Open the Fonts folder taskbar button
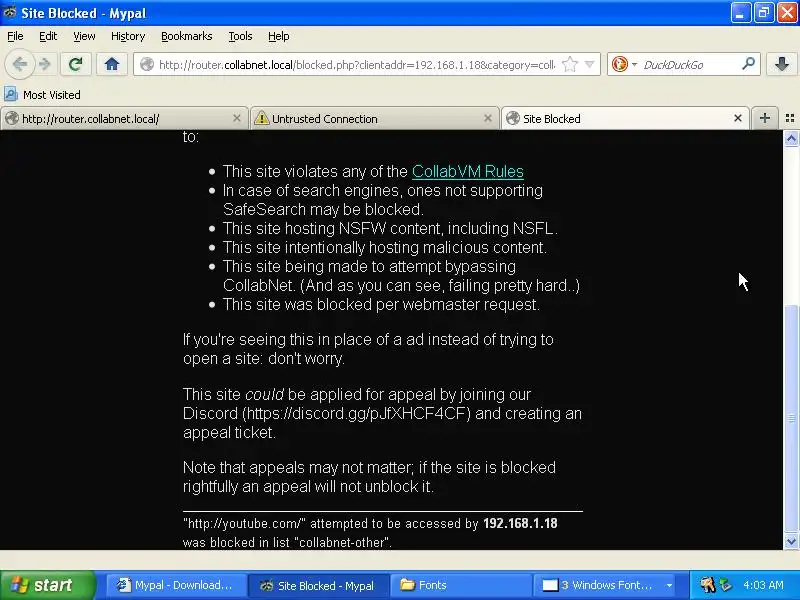This screenshot has width=800, height=600. (461, 585)
